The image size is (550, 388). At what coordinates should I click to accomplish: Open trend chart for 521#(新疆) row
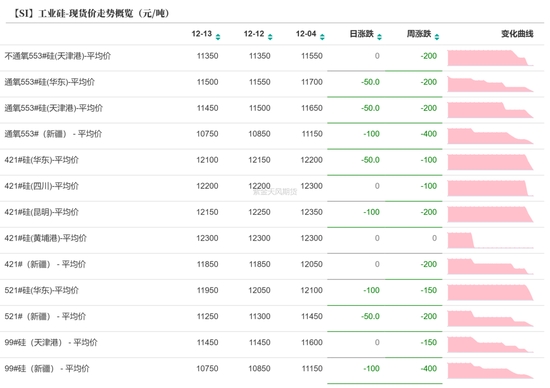(490, 319)
